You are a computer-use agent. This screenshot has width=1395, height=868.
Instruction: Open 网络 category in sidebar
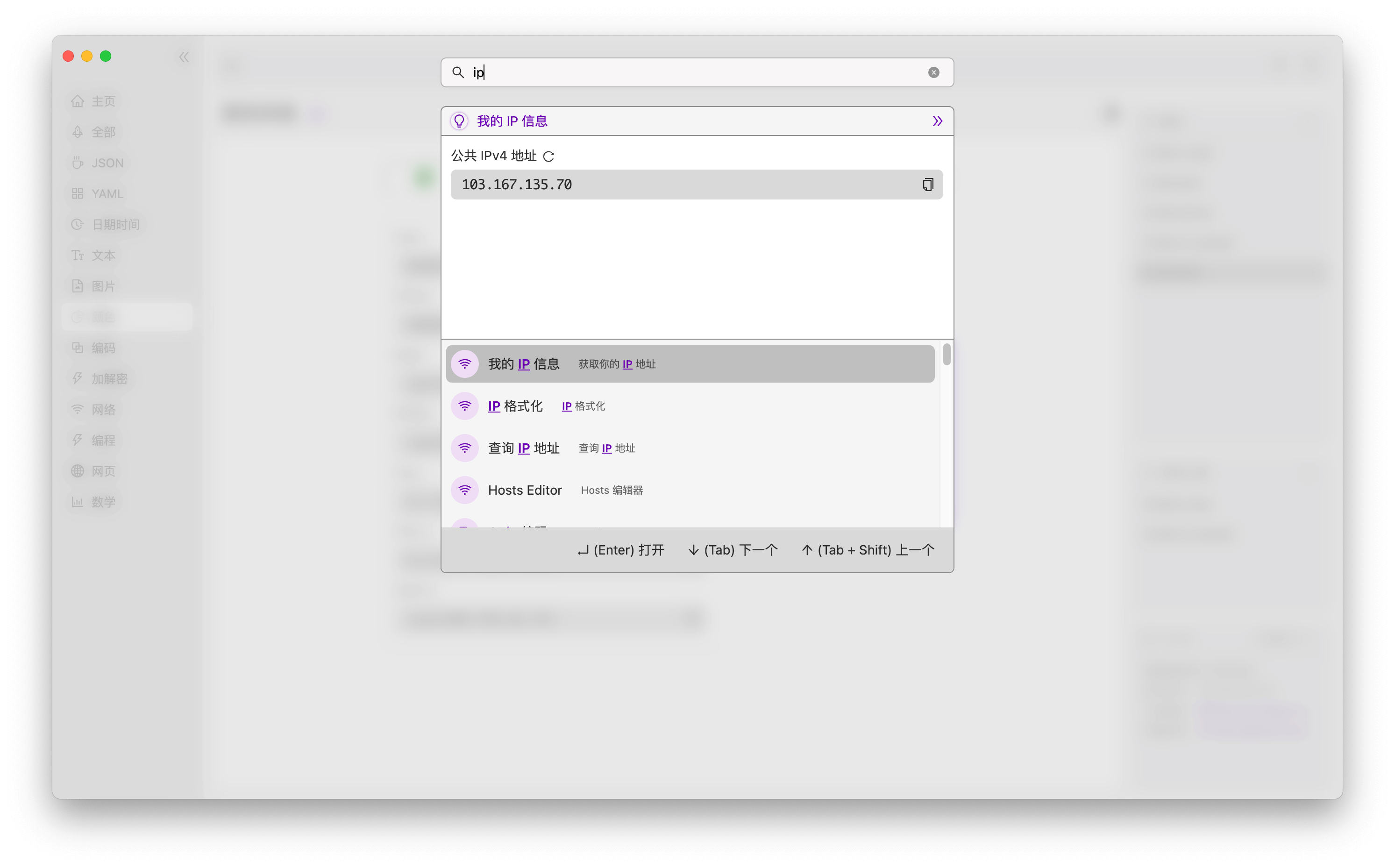pyautogui.click(x=103, y=409)
